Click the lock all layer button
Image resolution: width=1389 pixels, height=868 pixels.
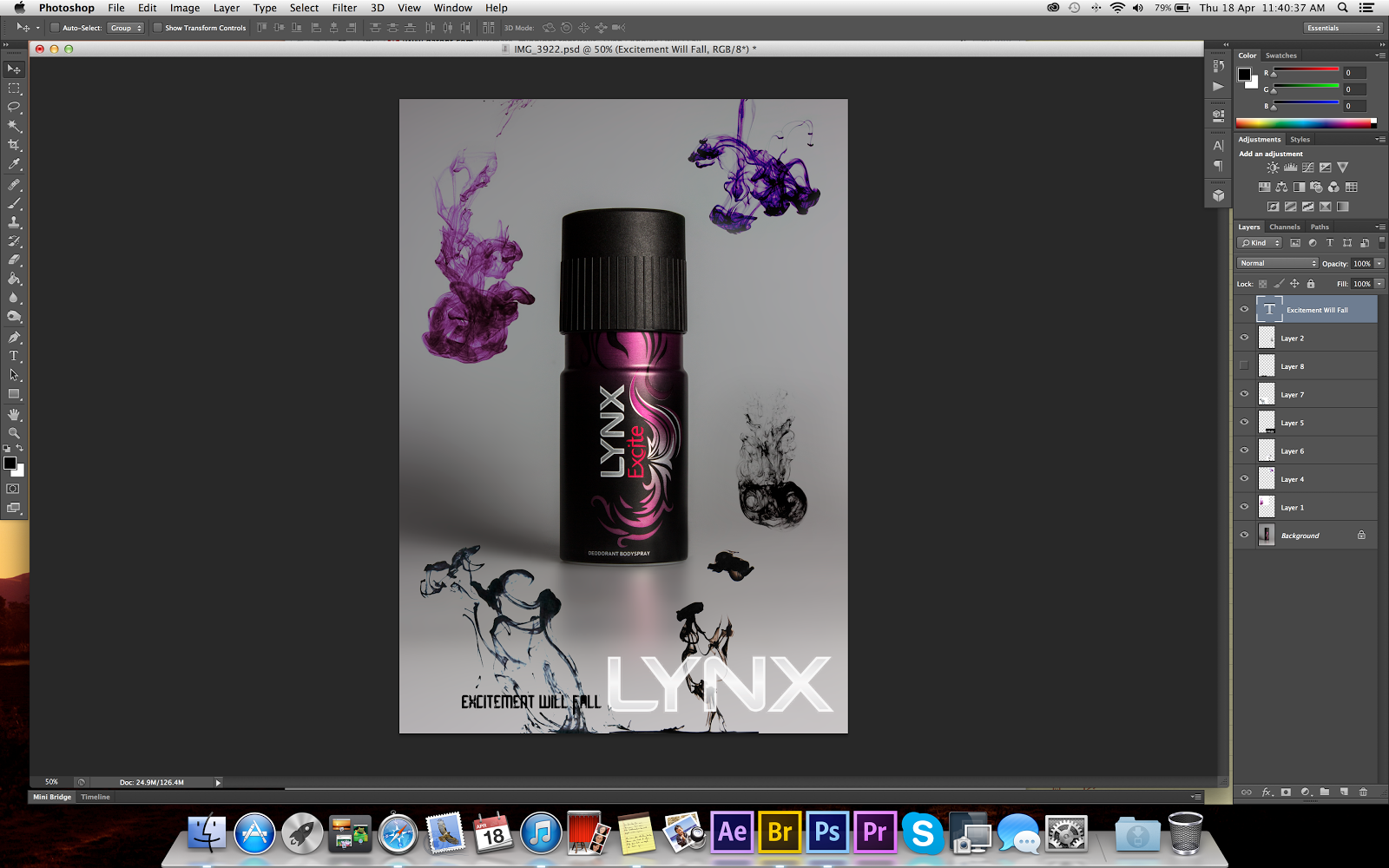pos(1311,284)
